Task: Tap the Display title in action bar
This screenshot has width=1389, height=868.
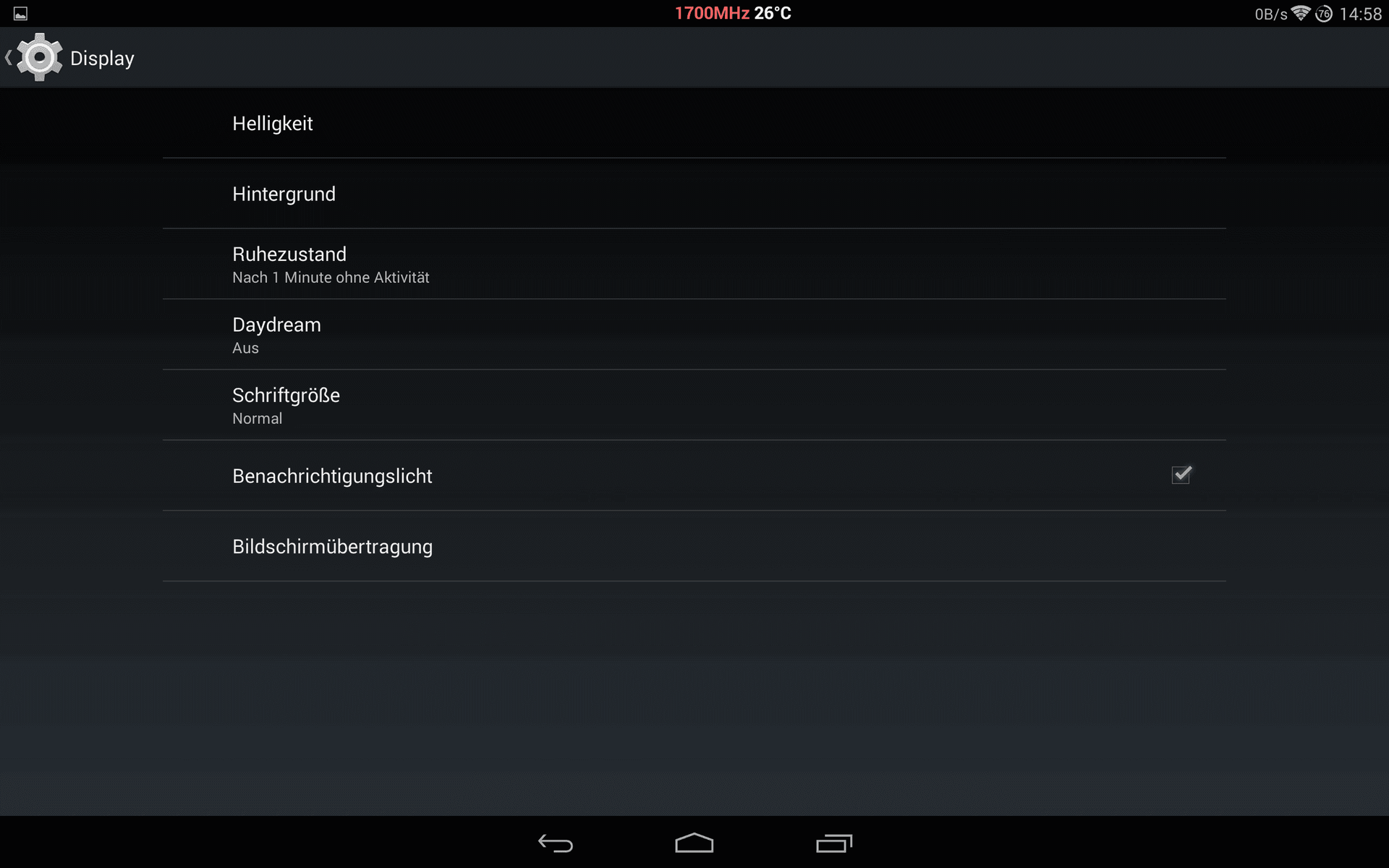Action: pyautogui.click(x=102, y=59)
